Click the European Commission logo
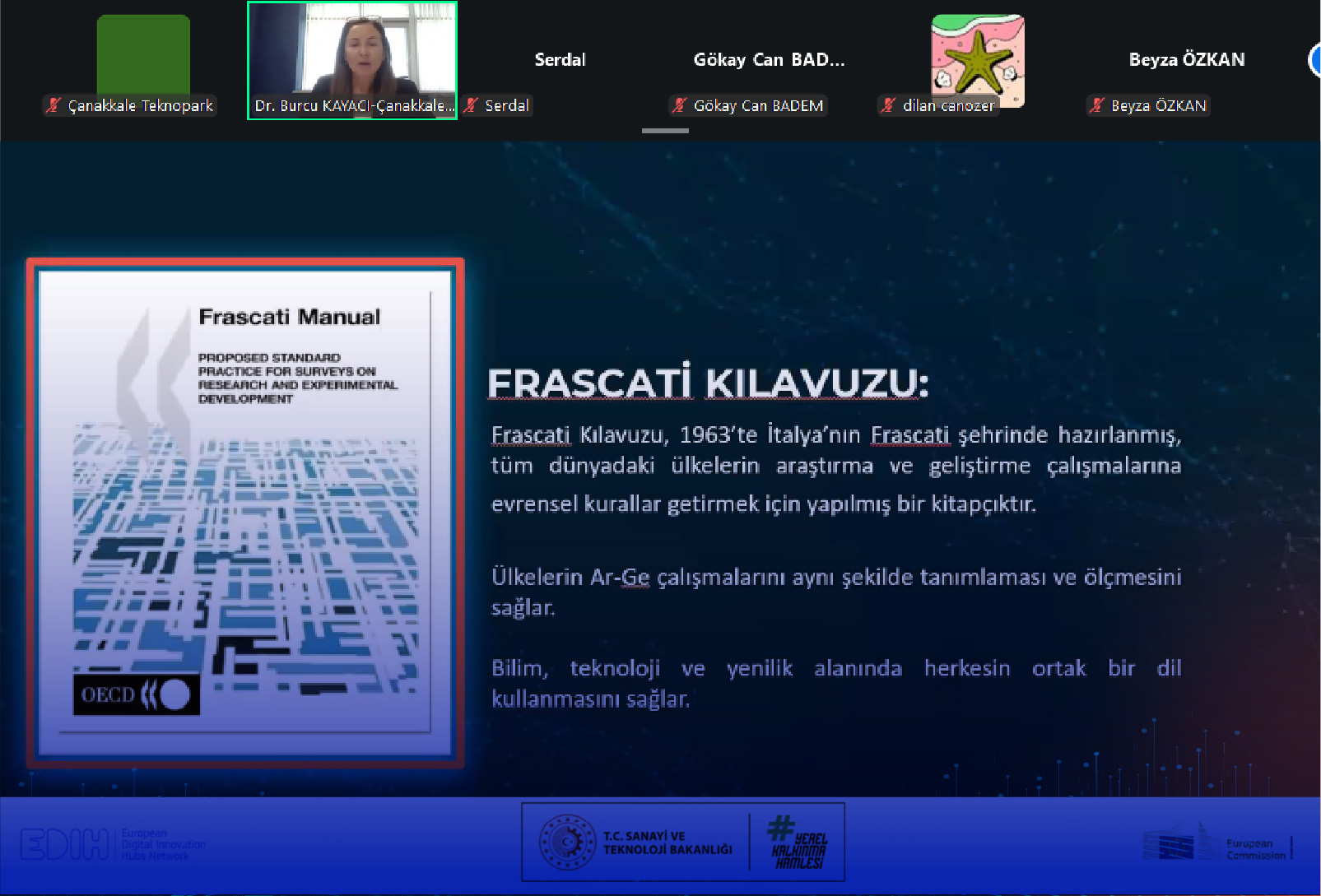 coord(1217,844)
